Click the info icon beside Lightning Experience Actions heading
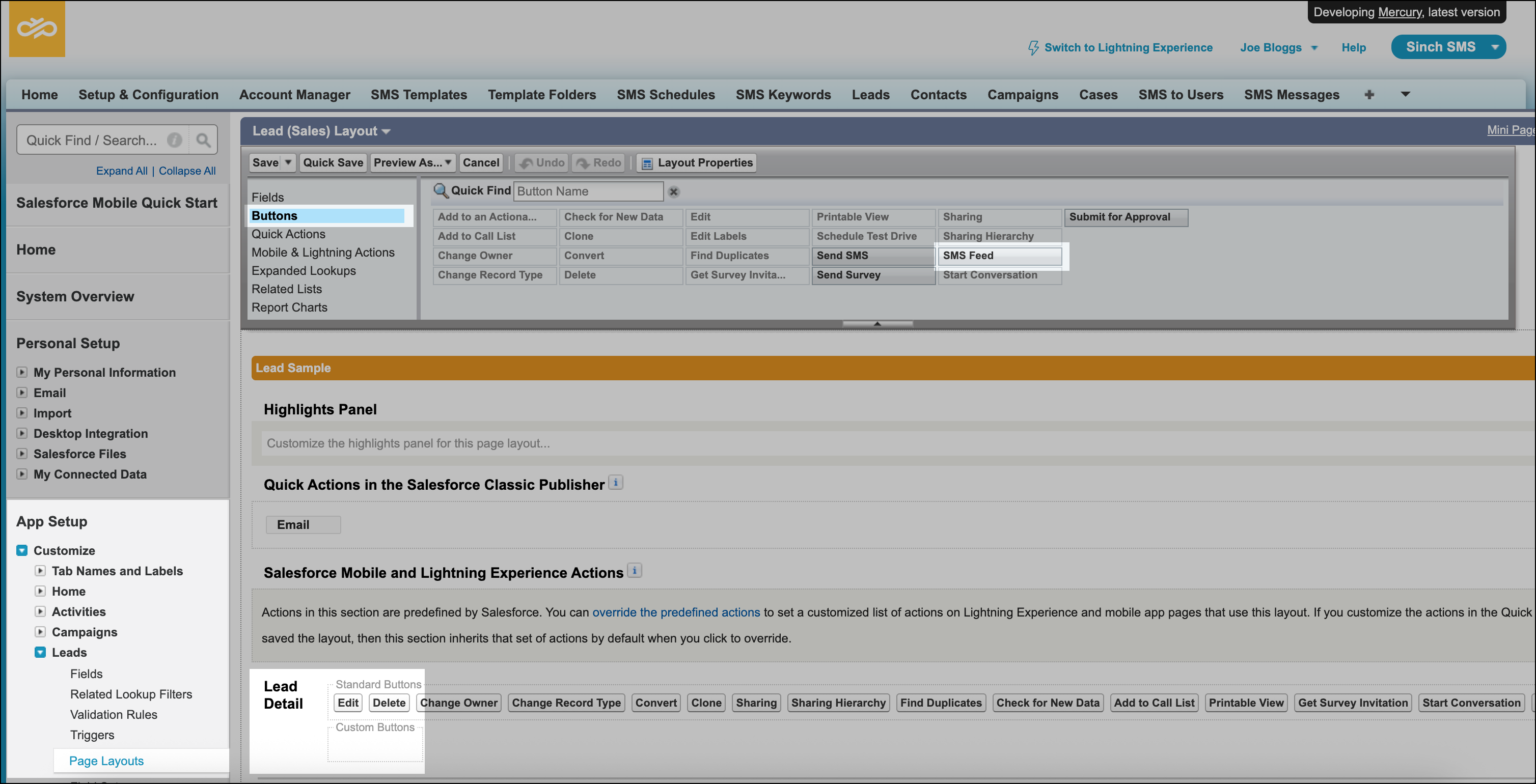The height and width of the screenshot is (784, 1536). (x=635, y=571)
